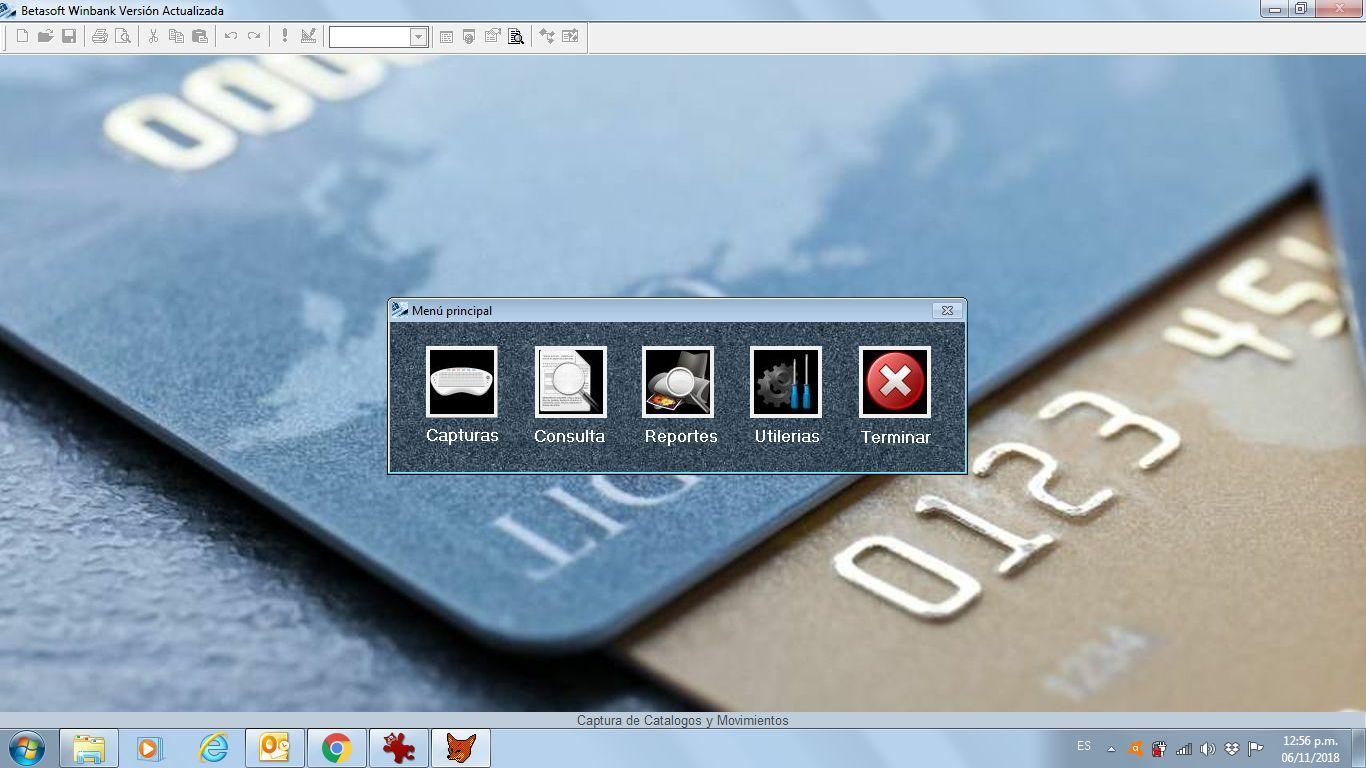Click the New file toolbar icon
The image size is (1366, 768).
click(22, 36)
